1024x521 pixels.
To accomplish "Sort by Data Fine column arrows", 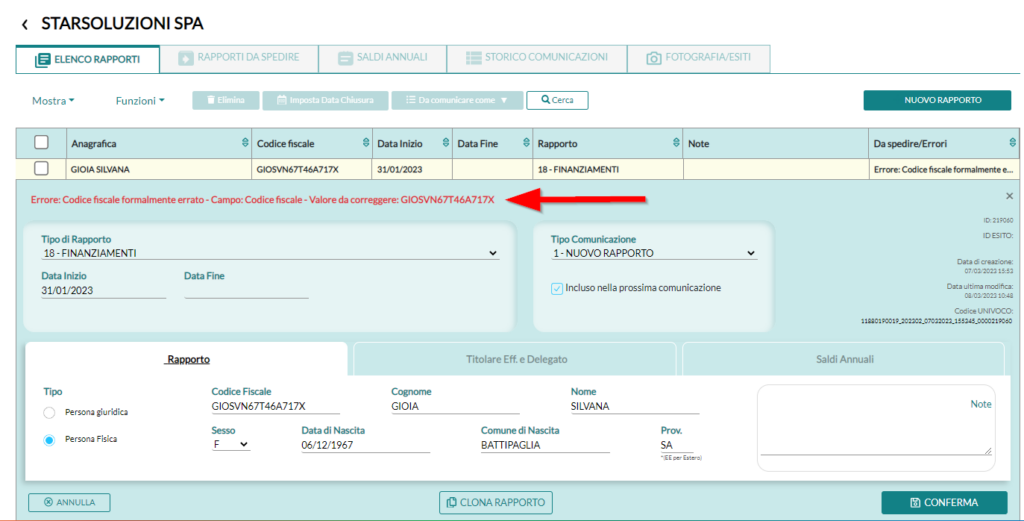I will [526, 143].
